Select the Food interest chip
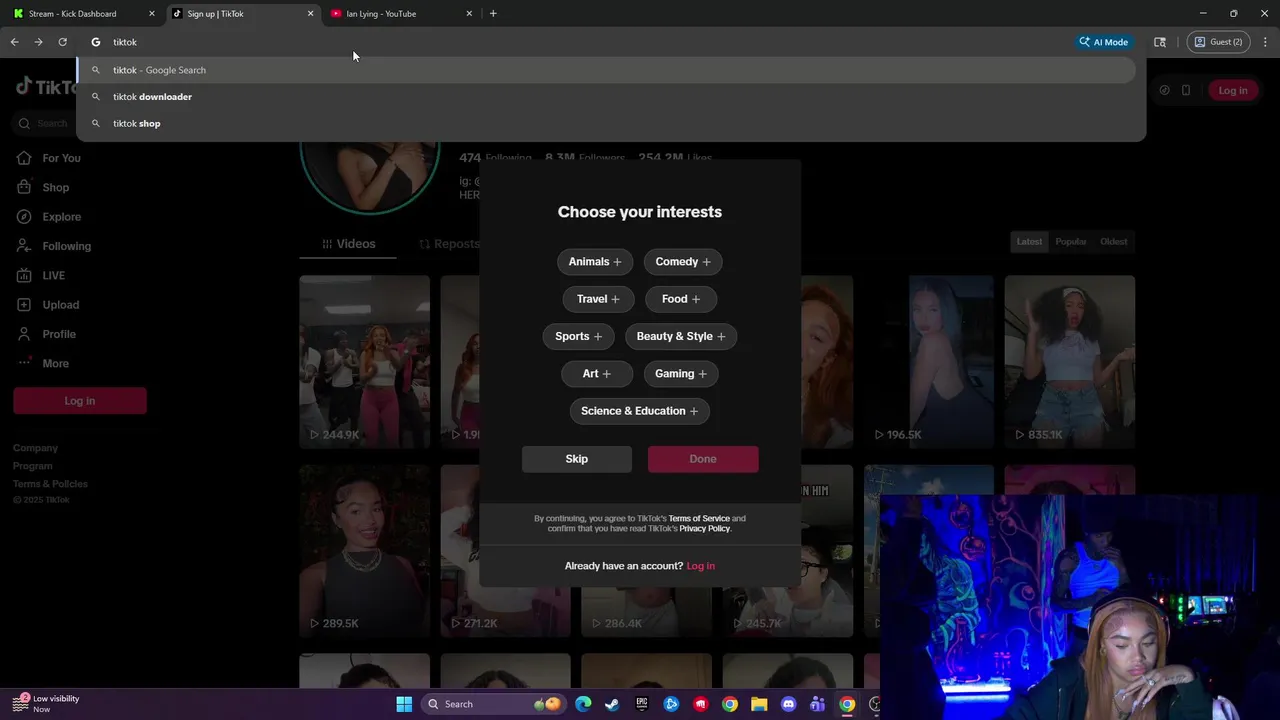The height and width of the screenshot is (720, 1280). (x=681, y=299)
